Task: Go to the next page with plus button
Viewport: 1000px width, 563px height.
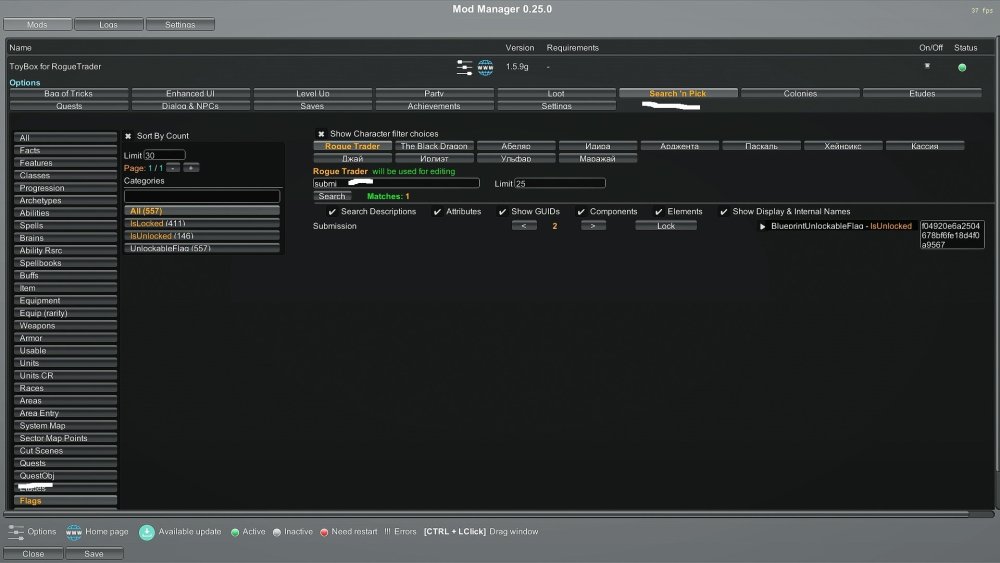Action: (x=191, y=167)
